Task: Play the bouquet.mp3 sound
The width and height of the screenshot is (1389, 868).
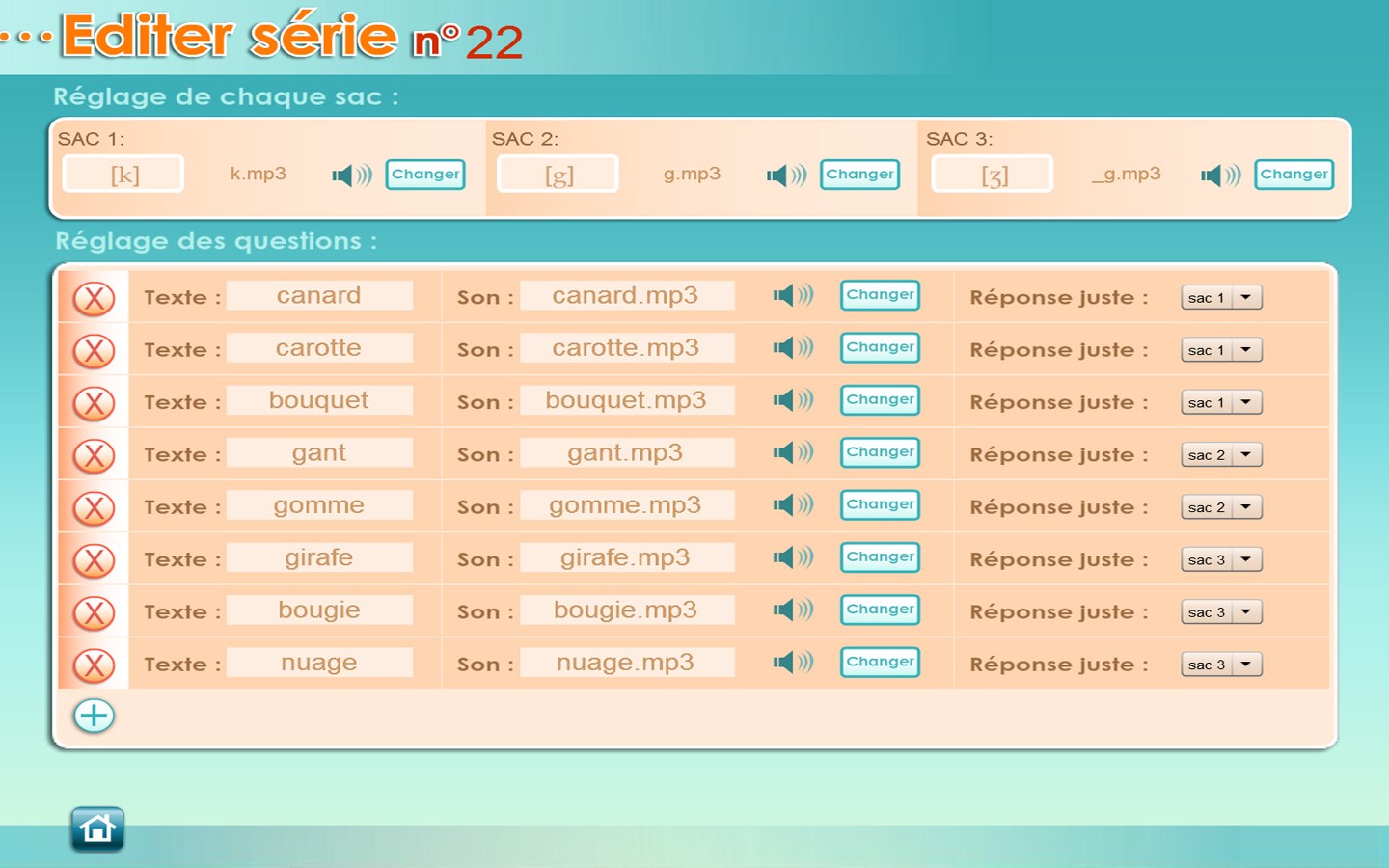Action: tap(793, 399)
